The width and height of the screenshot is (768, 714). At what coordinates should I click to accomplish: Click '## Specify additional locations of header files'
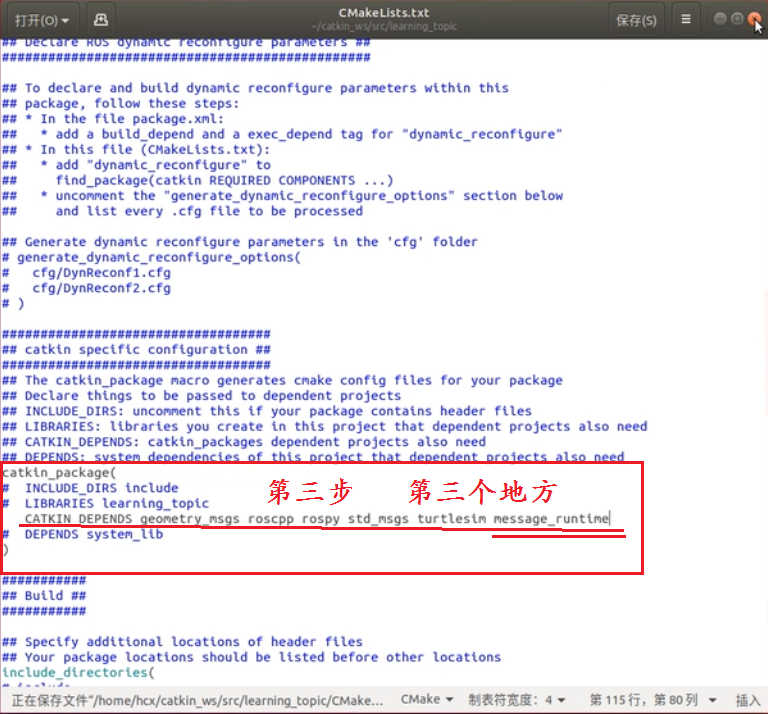tap(182, 642)
